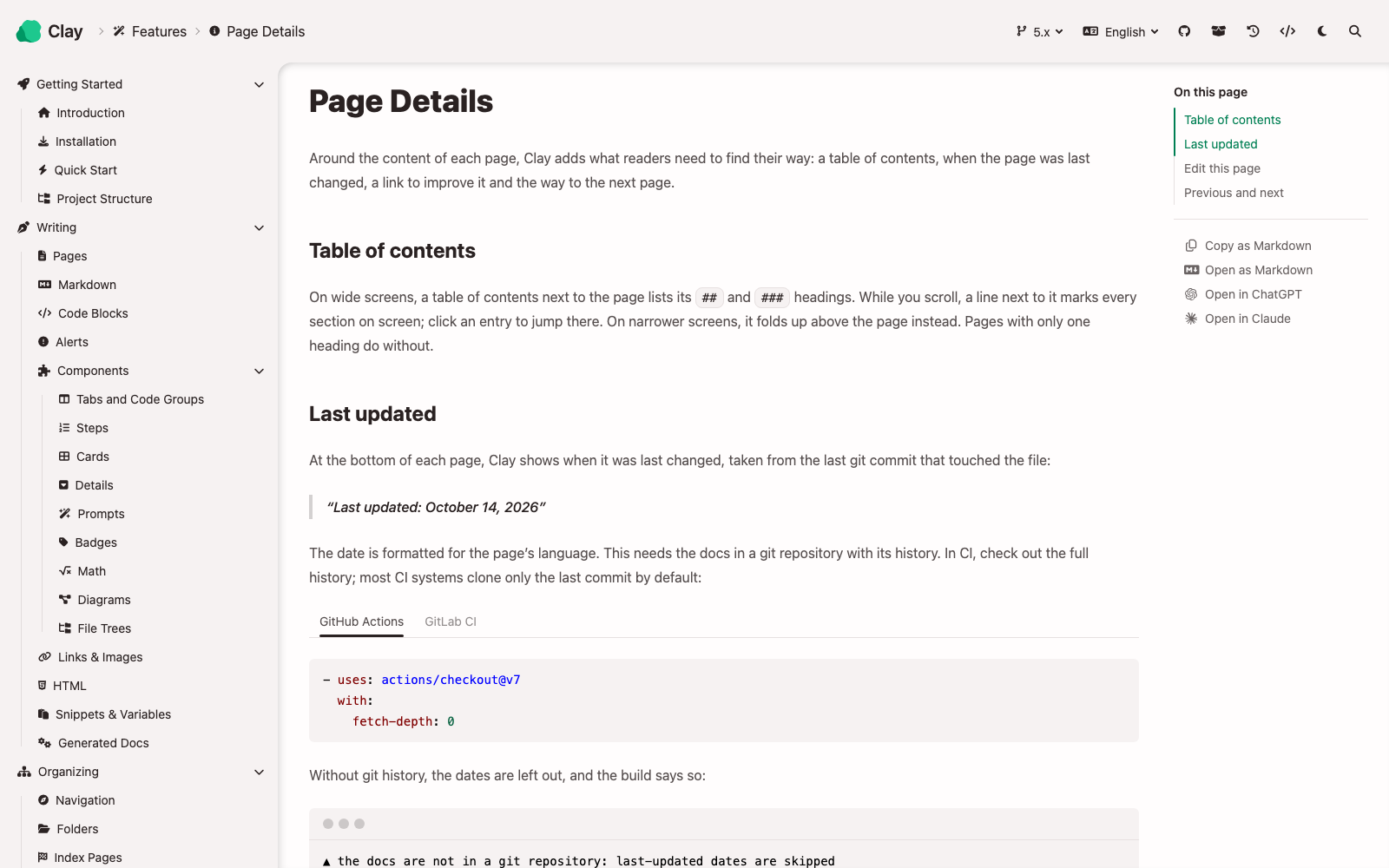The height and width of the screenshot is (868, 1389).
Task: Collapse the Components section chevron
Action: point(259,371)
